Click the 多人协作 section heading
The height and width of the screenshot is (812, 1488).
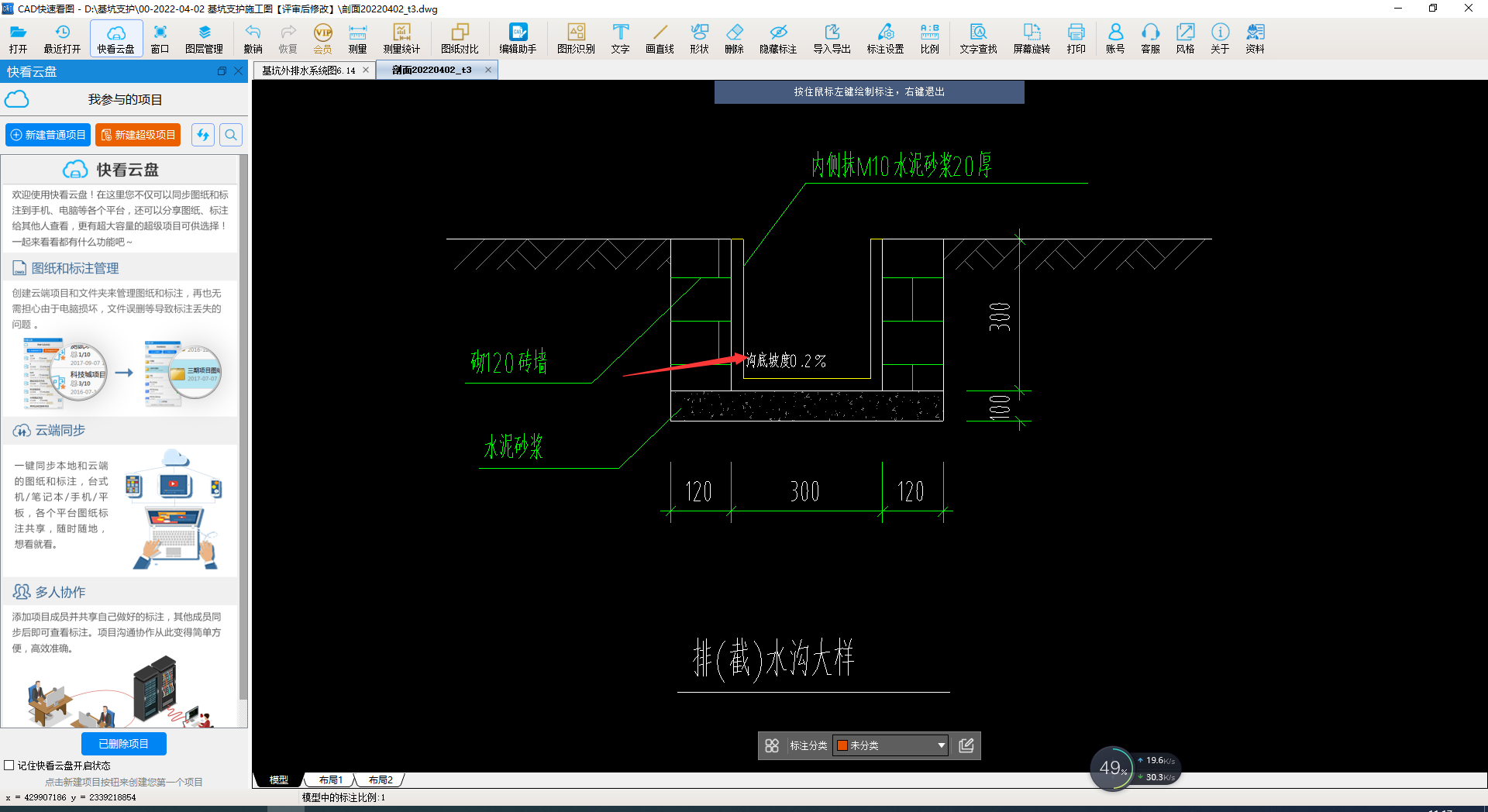click(x=60, y=592)
